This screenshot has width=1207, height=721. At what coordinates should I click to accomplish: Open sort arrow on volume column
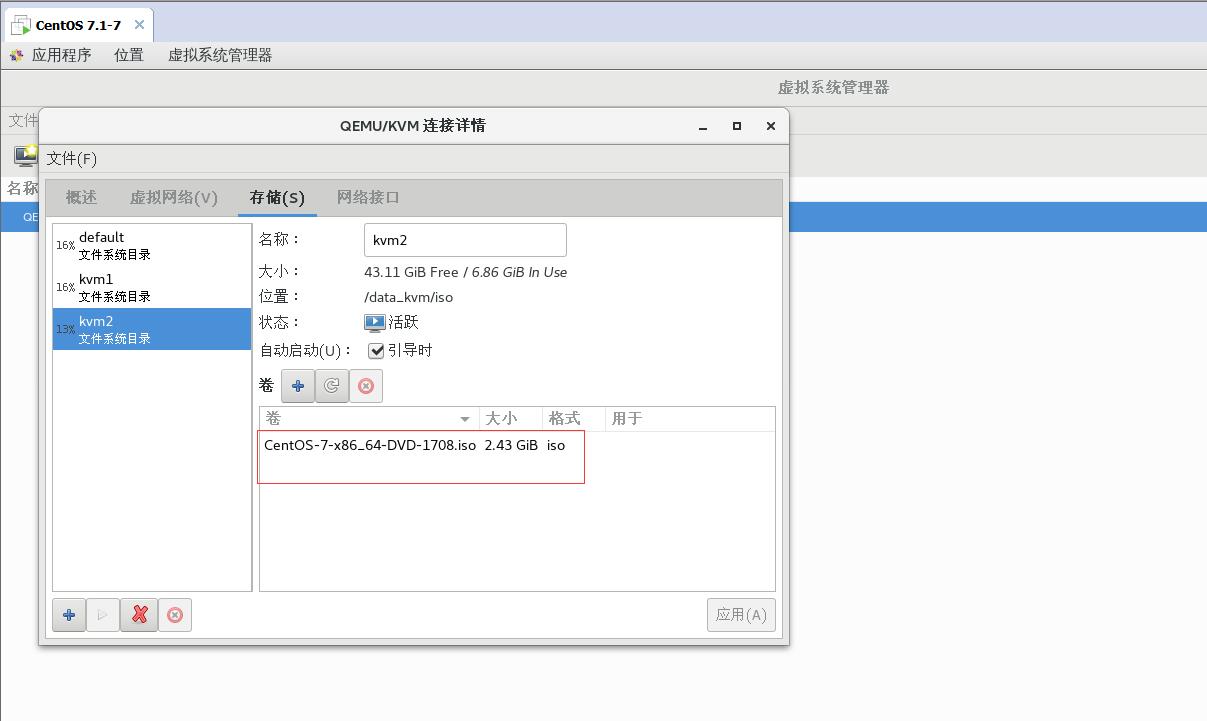(x=465, y=419)
